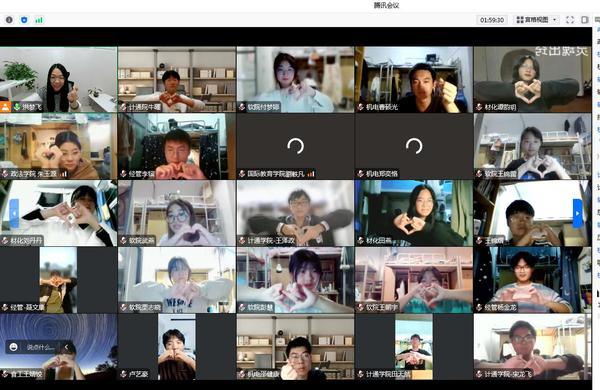Select the 经管杨金龙 video tile

click(533, 280)
